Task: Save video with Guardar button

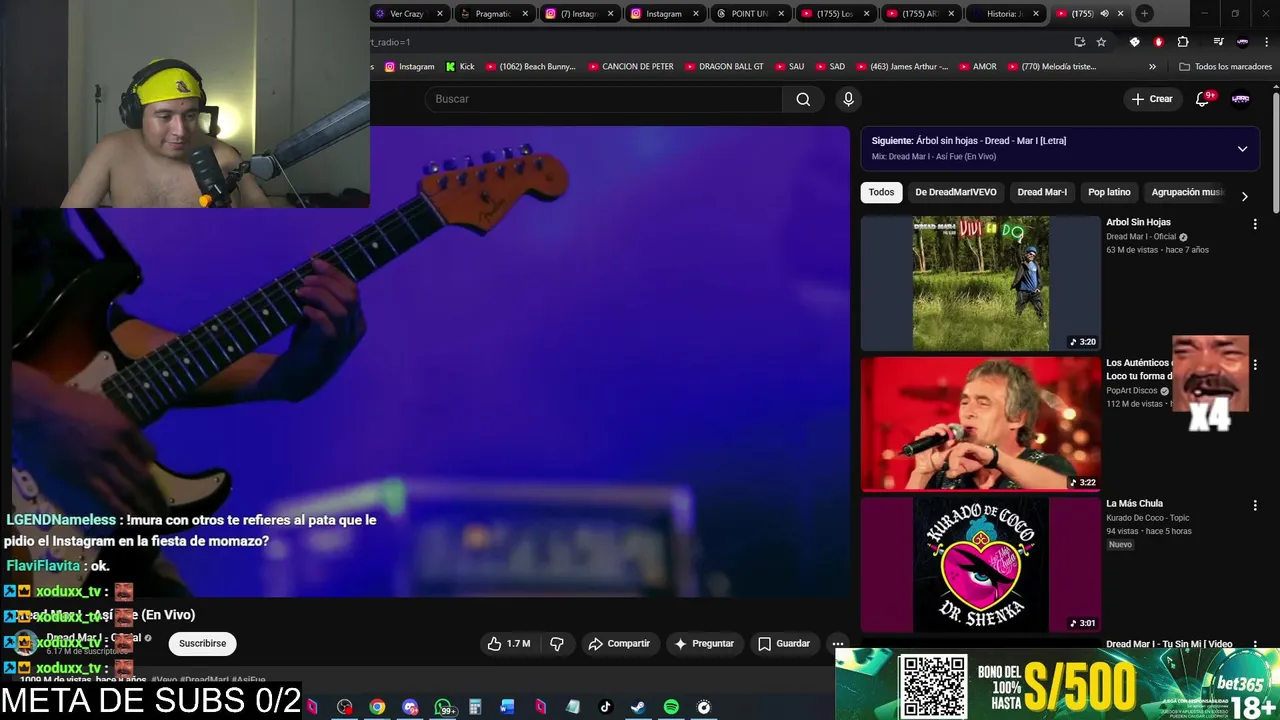Action: click(784, 644)
